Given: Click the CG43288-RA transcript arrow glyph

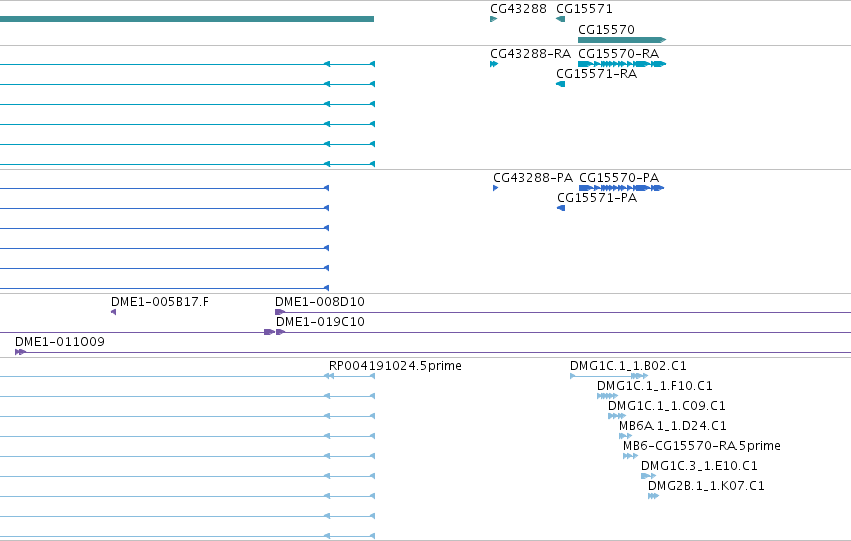Looking at the screenshot, I should point(494,64).
